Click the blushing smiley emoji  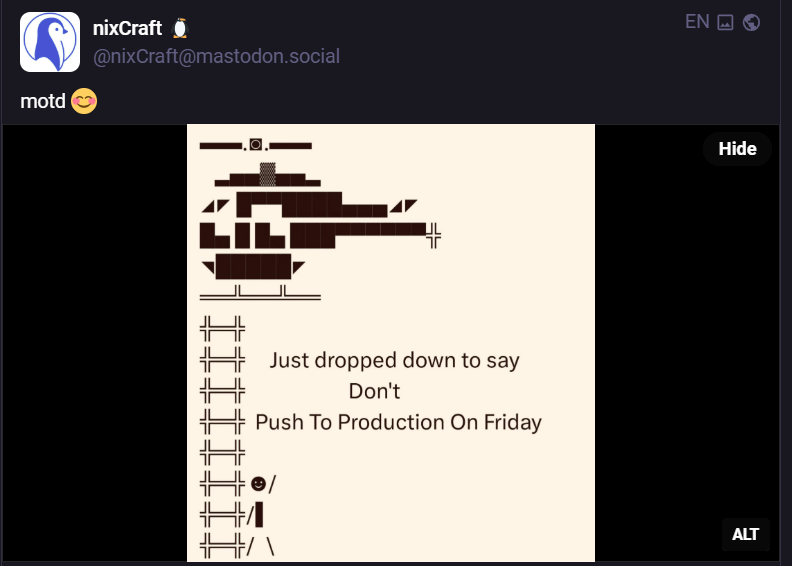coord(84,101)
